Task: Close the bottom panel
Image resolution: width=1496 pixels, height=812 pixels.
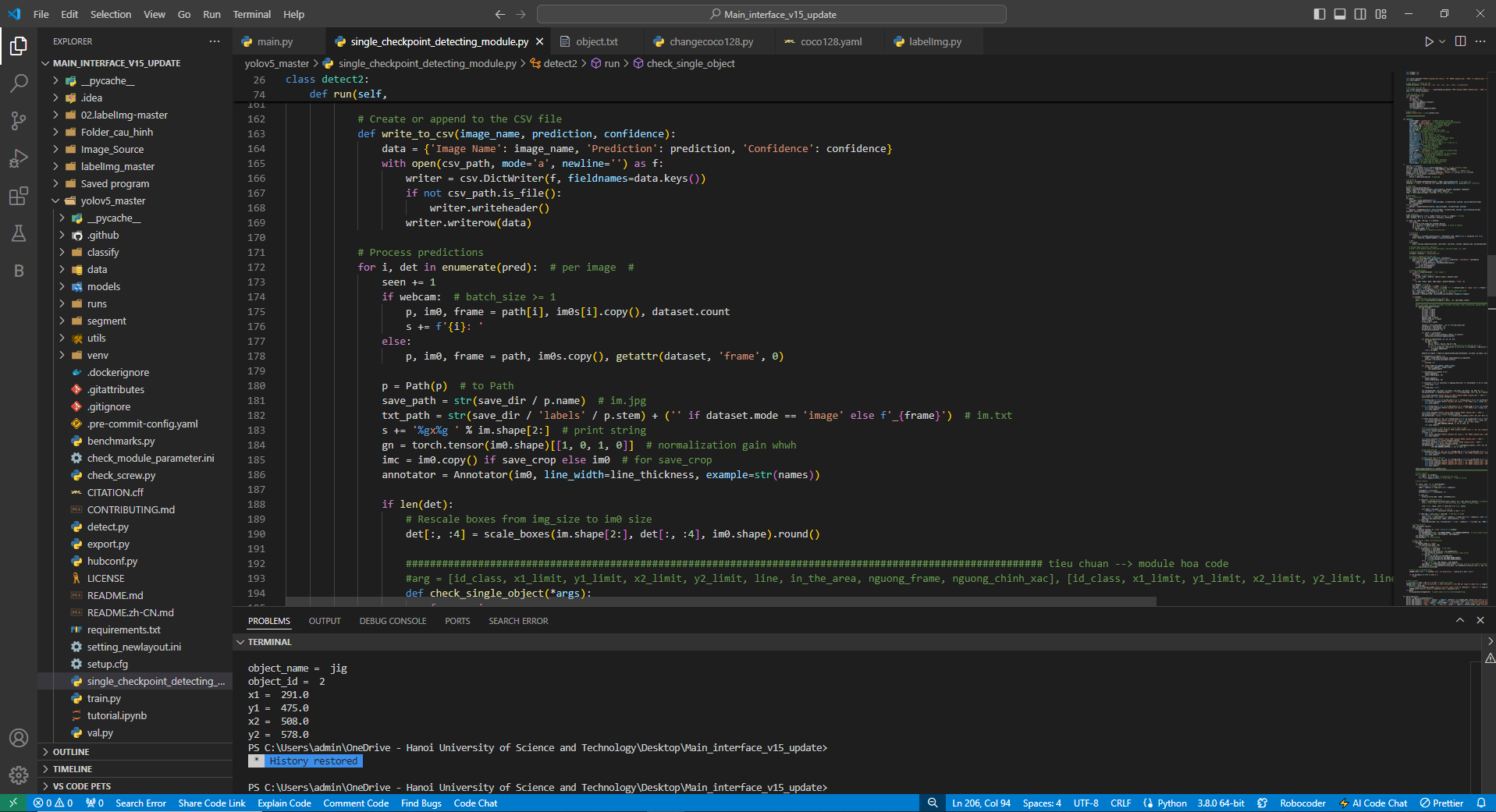Action: pyautogui.click(x=1480, y=620)
